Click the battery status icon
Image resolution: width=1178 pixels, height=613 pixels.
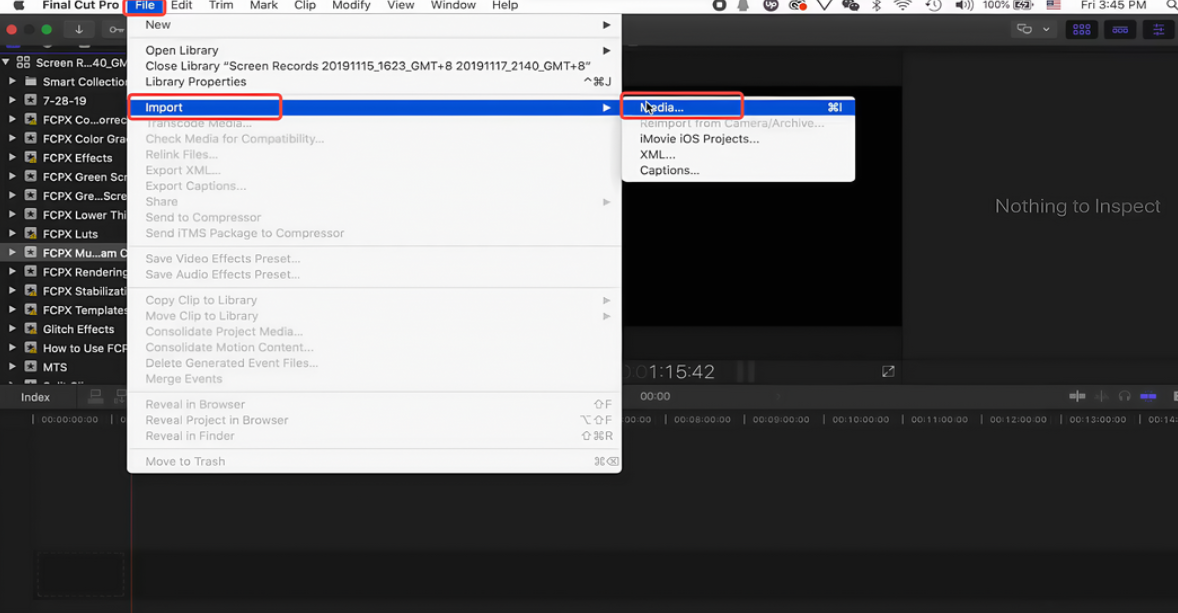pyautogui.click(x=1024, y=5)
